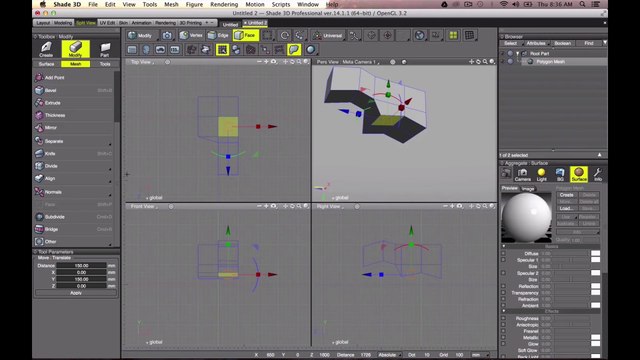Viewport: 640px width, 360px height.
Task: Toggle the Transparency checkbox
Action: coord(503,293)
